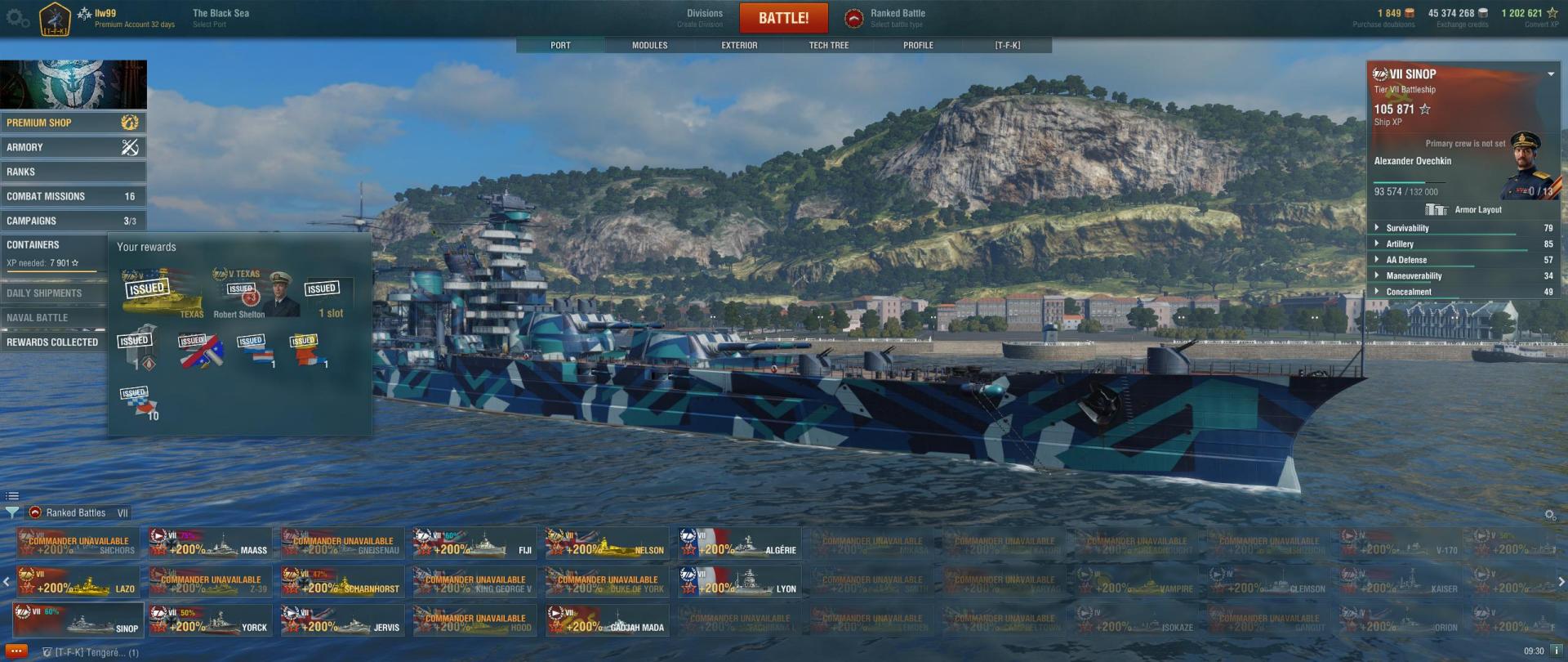The height and width of the screenshot is (662, 1568).
Task: Click the ship filter funnel icon
Action: click(11, 513)
